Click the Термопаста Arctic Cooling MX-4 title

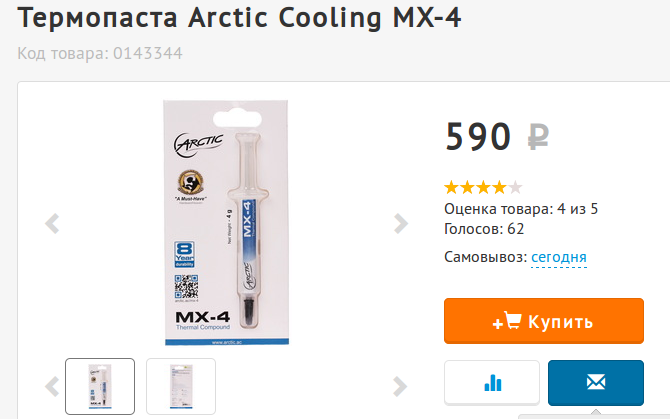[239, 18]
